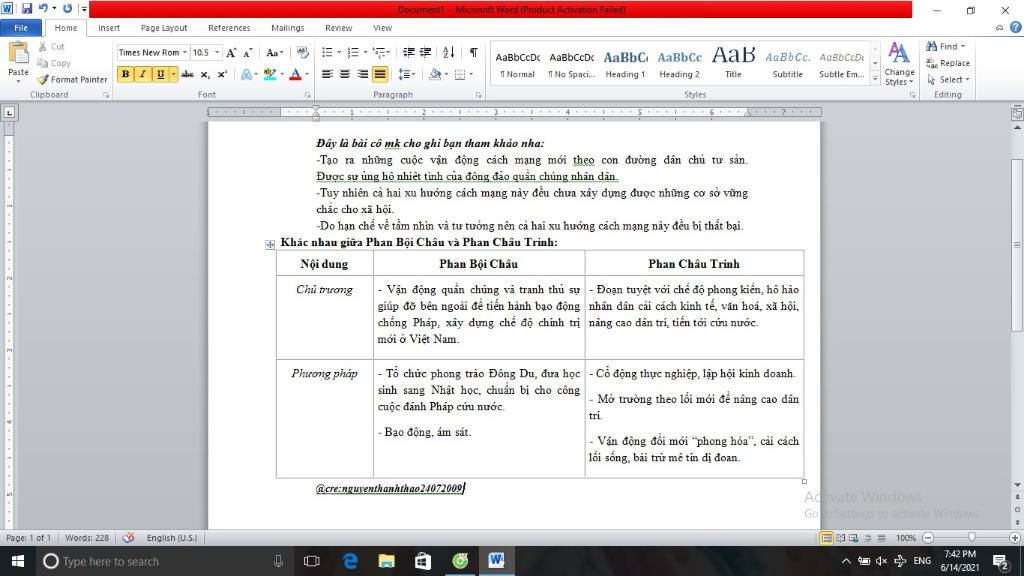The image size is (1024, 576).
Task: Click the Words: 228 status bar indicator
Action: pos(87,538)
